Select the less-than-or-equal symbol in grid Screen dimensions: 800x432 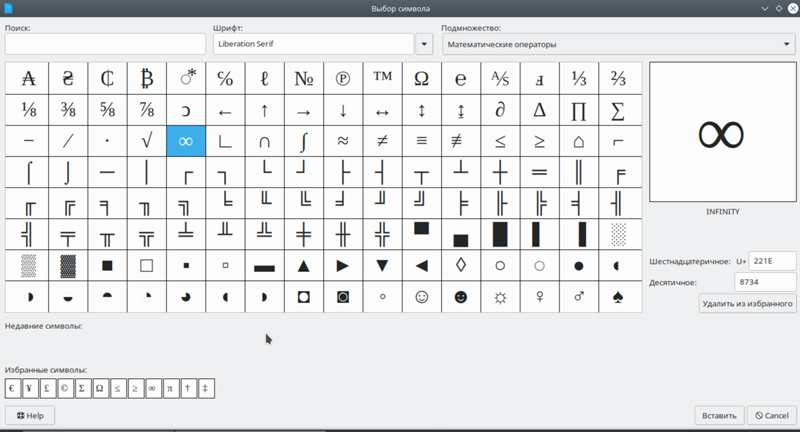[500, 141]
